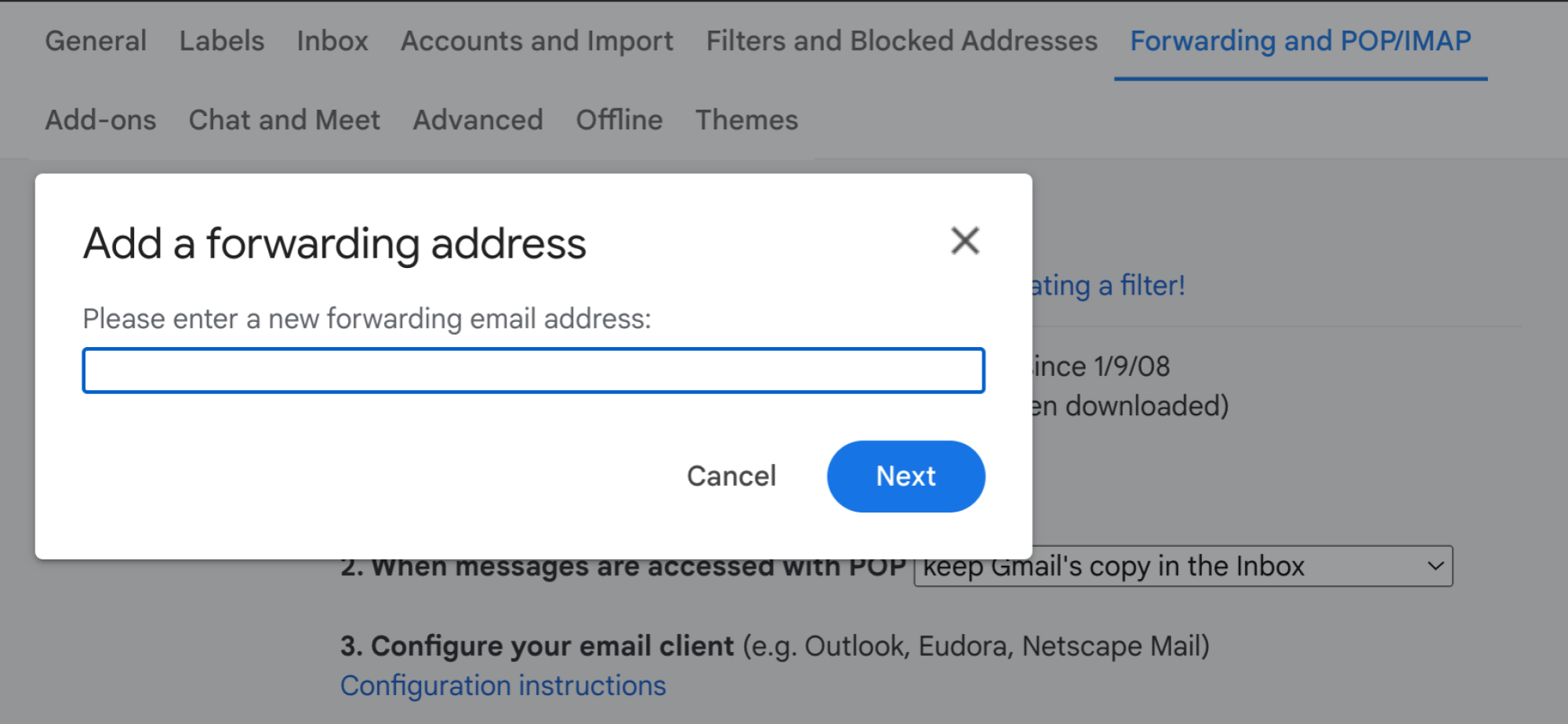Select Forwarding and POP/IMAP tab
Viewport: 1568px width, 724px height.
[x=1301, y=41]
